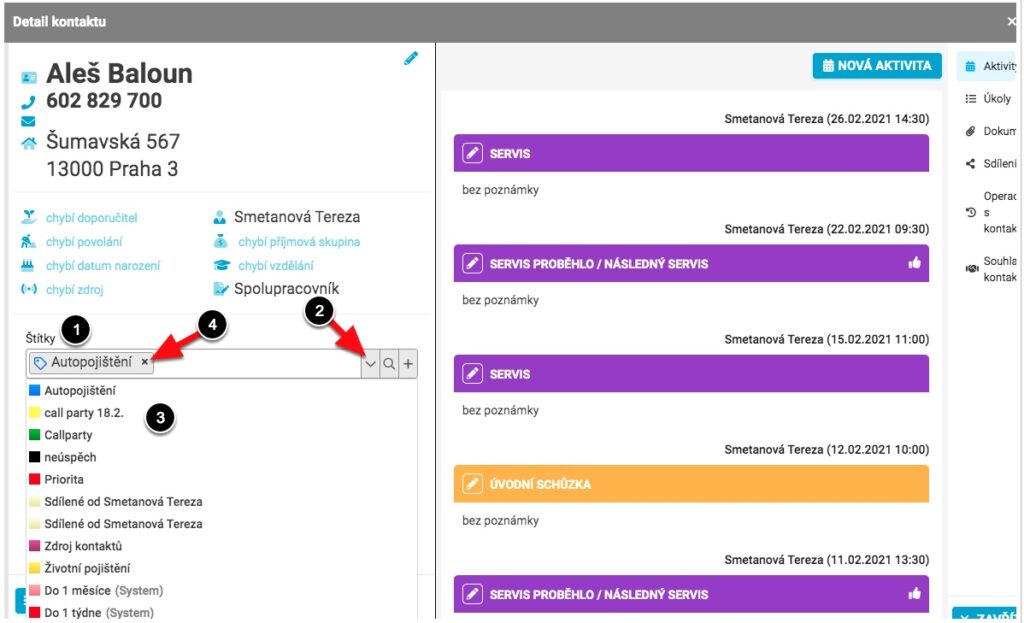Click the phone icon next to 602 829 700

[x=28, y=102]
